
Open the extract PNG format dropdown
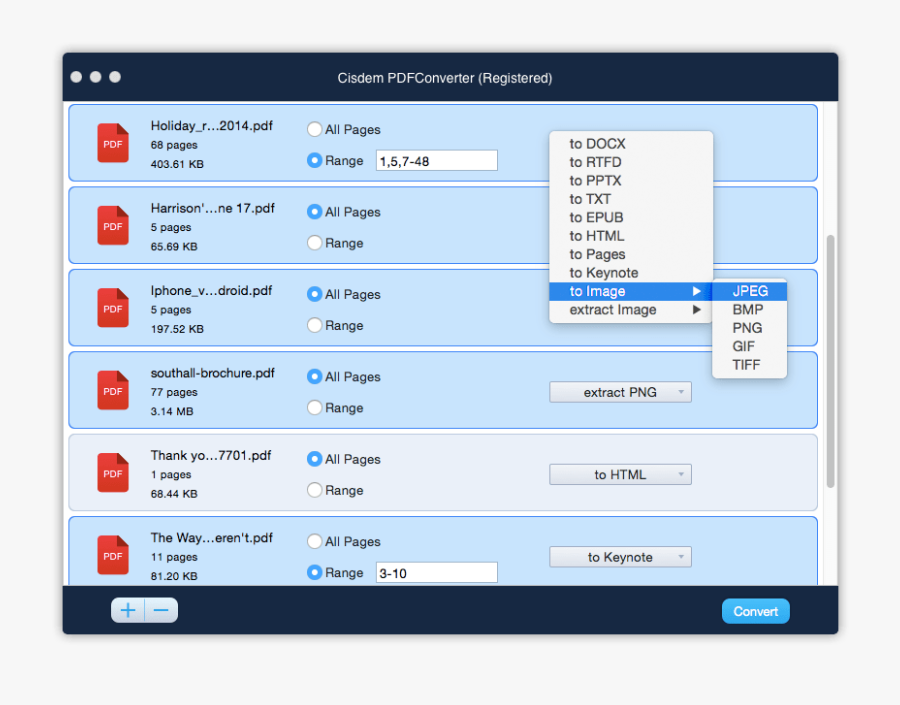(620, 392)
